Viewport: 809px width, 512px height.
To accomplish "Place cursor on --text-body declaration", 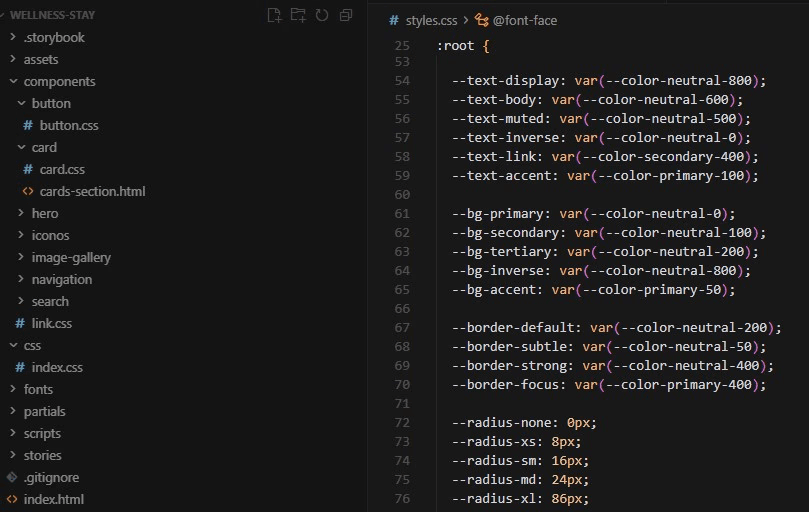I will point(597,100).
